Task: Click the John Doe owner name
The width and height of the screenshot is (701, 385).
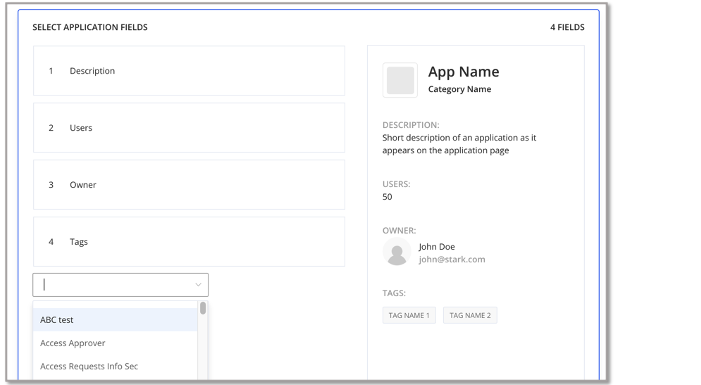Action: [437, 246]
